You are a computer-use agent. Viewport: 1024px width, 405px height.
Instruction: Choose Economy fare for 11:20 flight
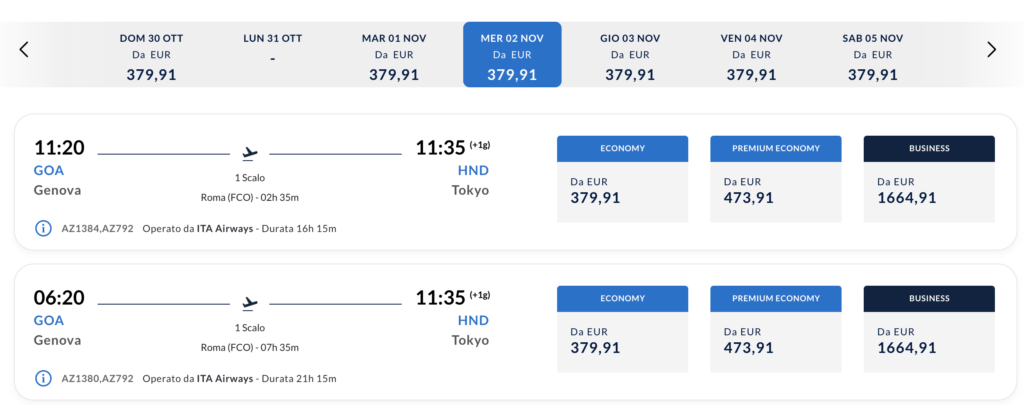tap(622, 179)
